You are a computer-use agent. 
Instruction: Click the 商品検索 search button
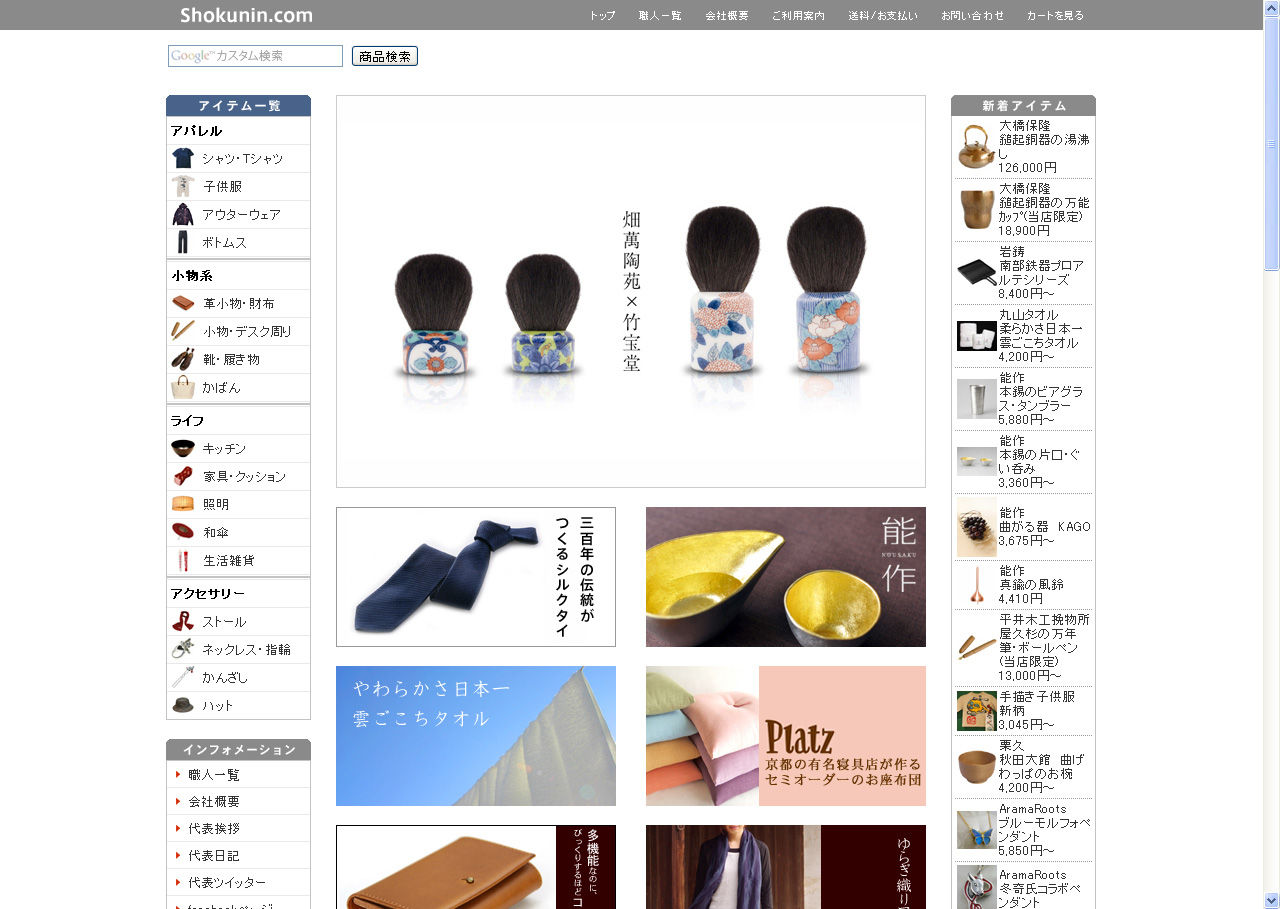click(x=385, y=56)
